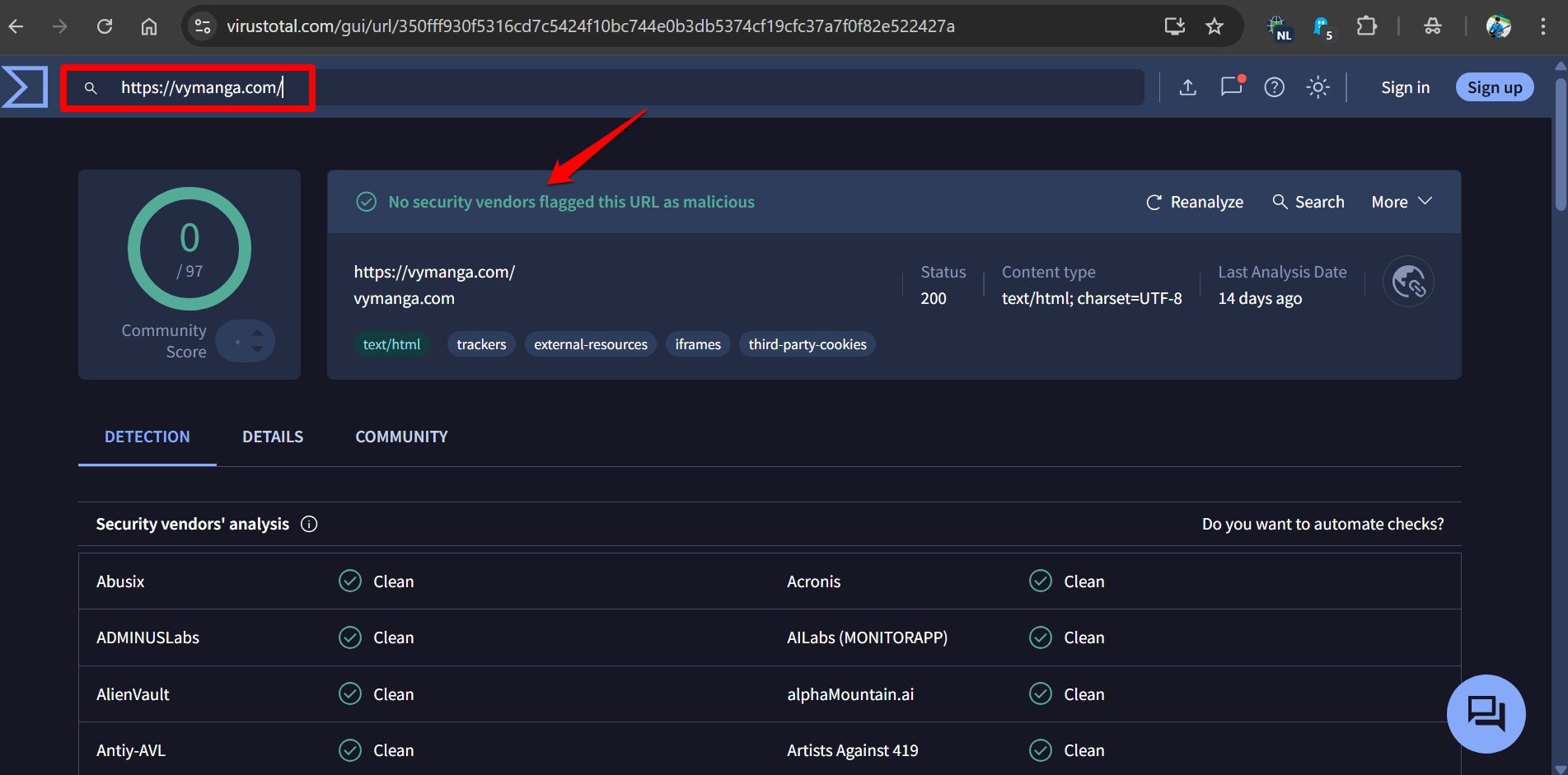Expand the More dropdown
The height and width of the screenshot is (775, 1568).
point(1402,202)
